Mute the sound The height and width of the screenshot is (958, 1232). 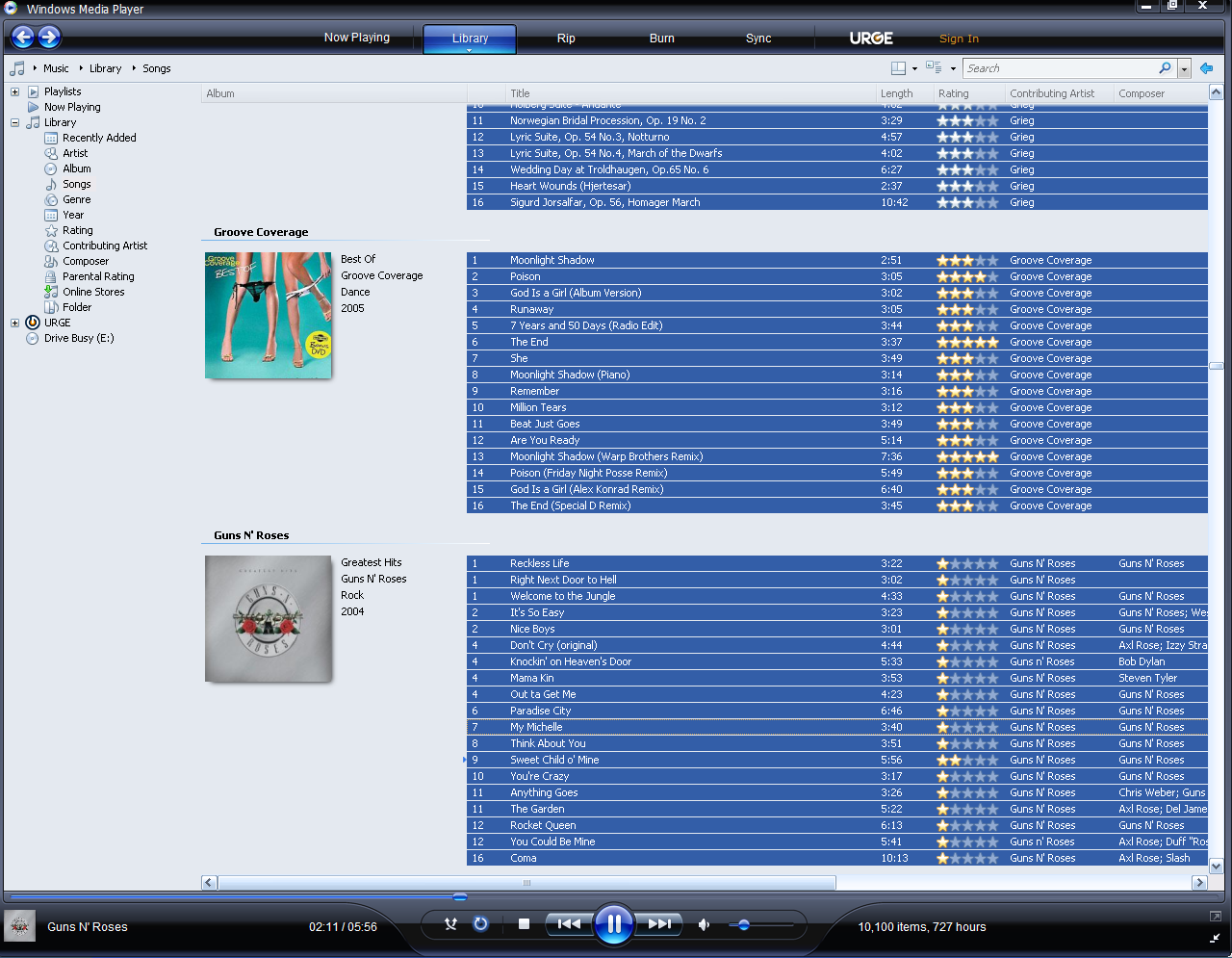pos(705,924)
